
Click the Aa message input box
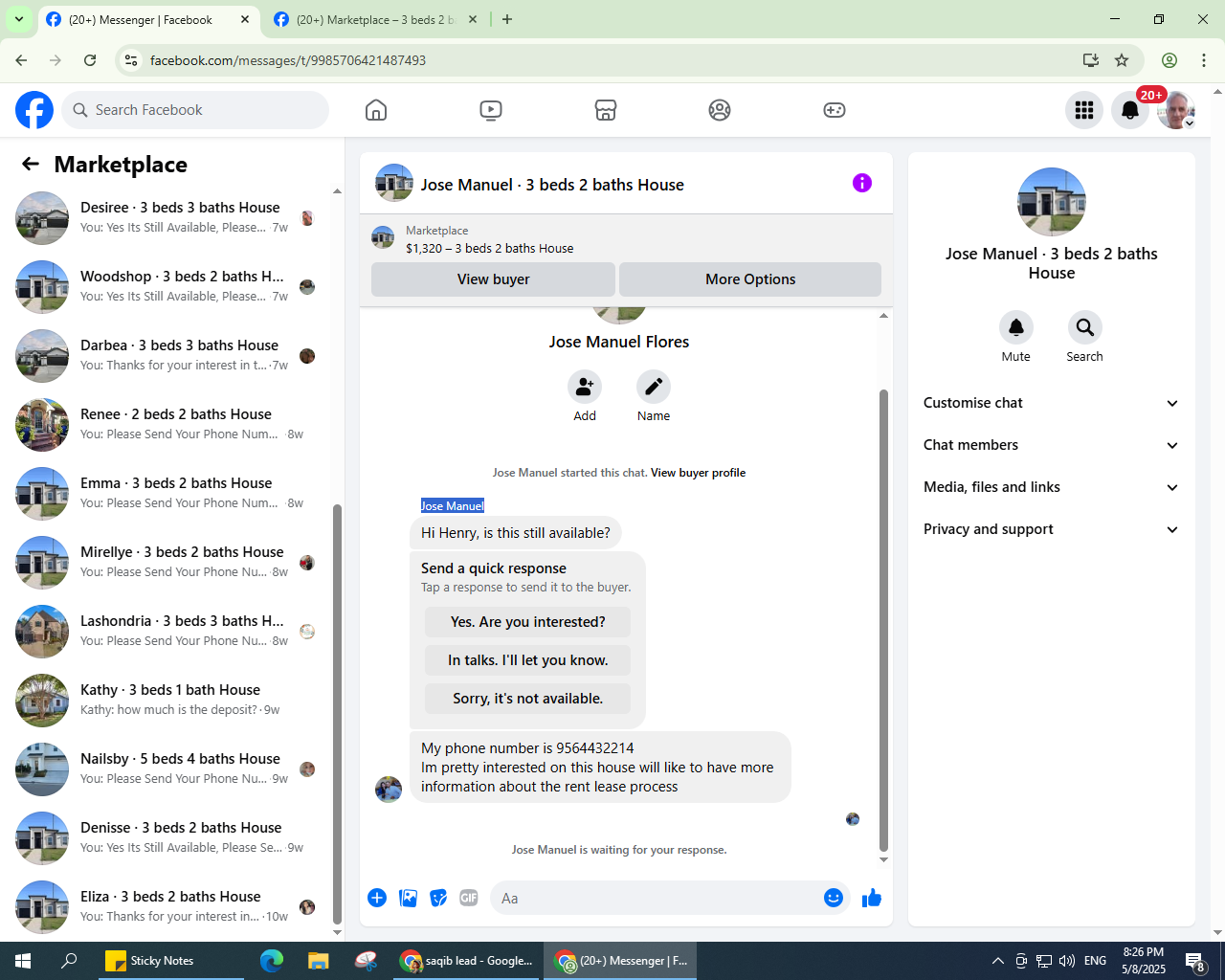(656, 898)
